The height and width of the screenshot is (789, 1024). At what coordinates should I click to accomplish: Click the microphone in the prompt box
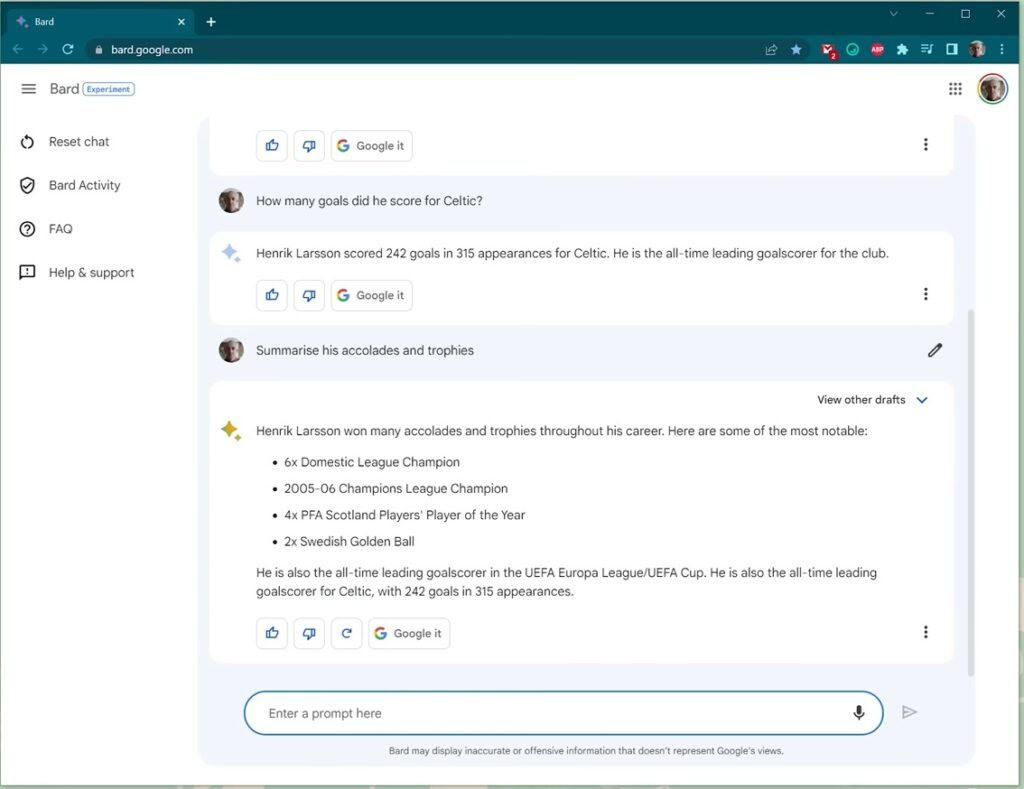858,712
